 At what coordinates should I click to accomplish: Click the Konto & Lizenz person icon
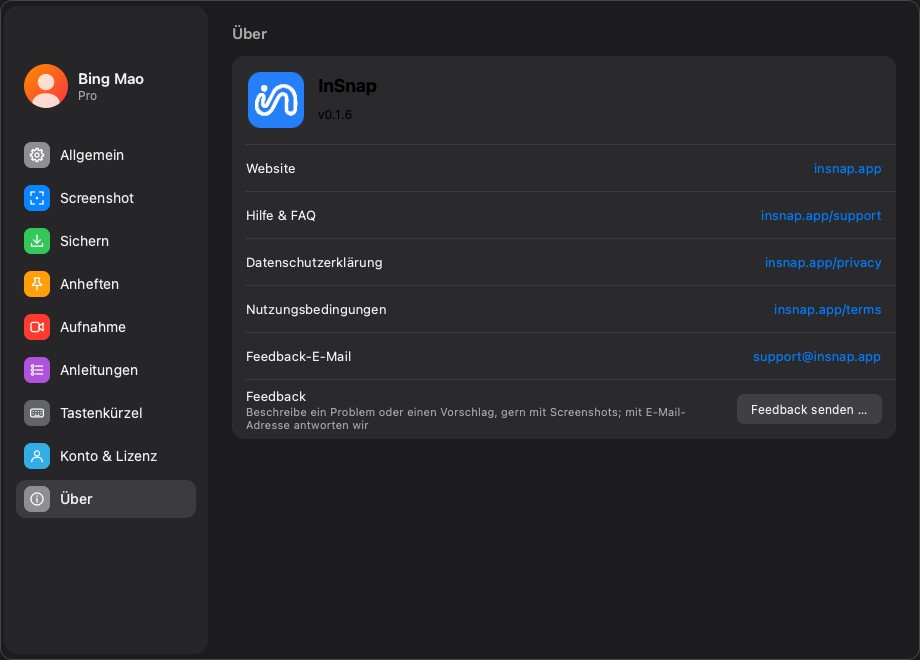(37, 456)
